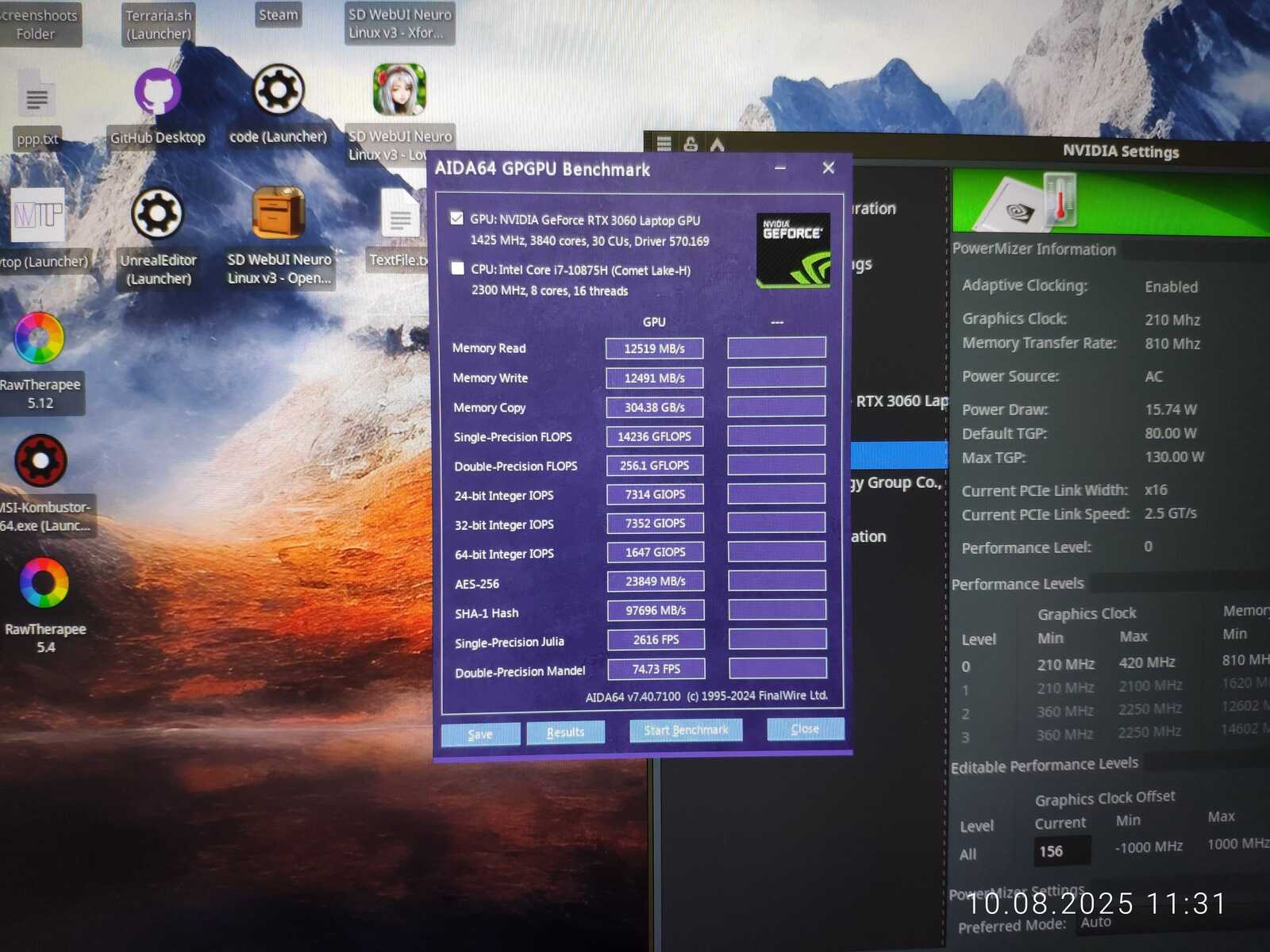Launch SD WebUI Neuro anime girl icon
Viewport: 1270px width, 952px height.
tap(399, 90)
